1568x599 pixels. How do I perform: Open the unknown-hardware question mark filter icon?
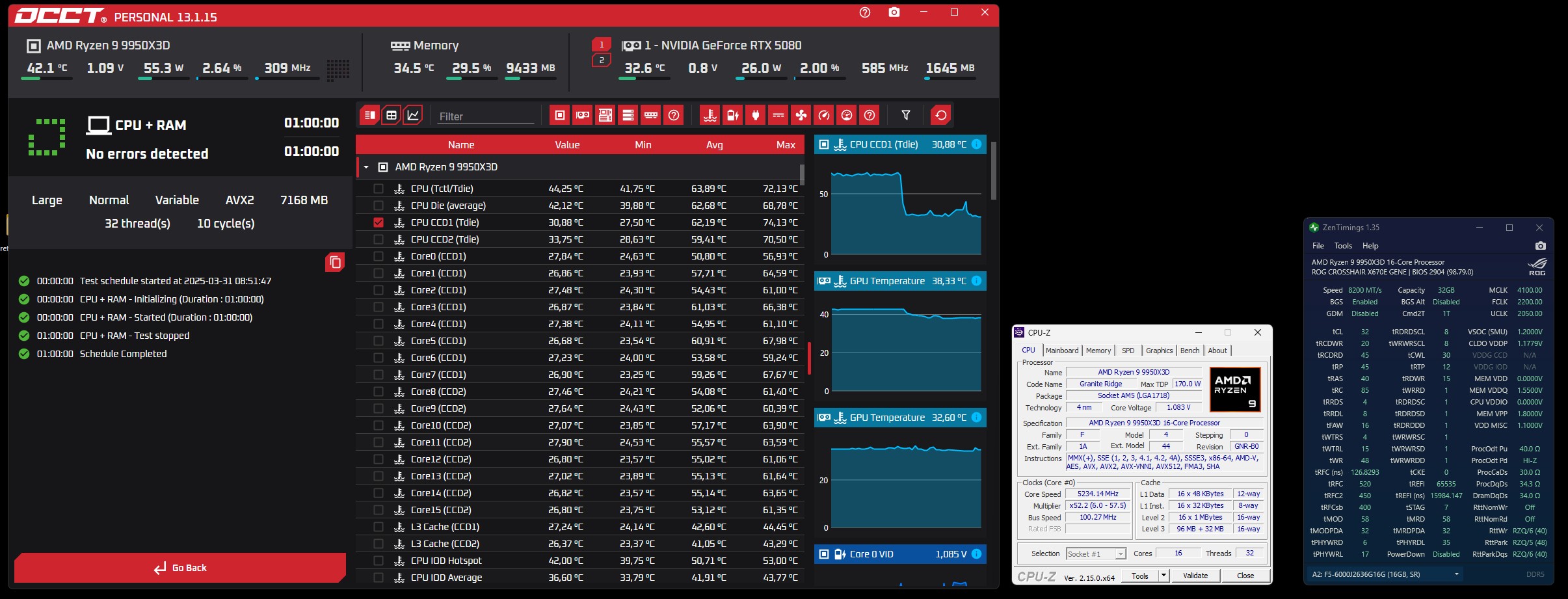pyautogui.click(x=674, y=115)
